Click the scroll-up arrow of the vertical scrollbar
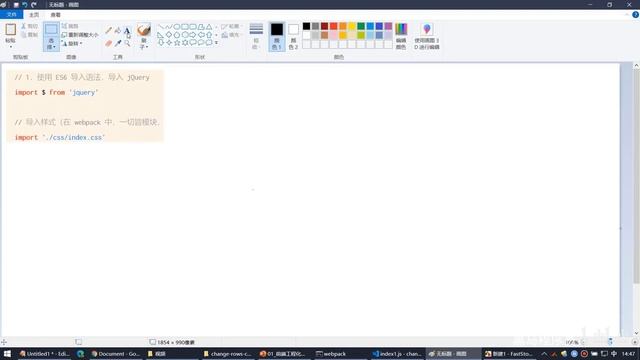Image resolution: width=640 pixels, height=360 pixels. point(636,66)
